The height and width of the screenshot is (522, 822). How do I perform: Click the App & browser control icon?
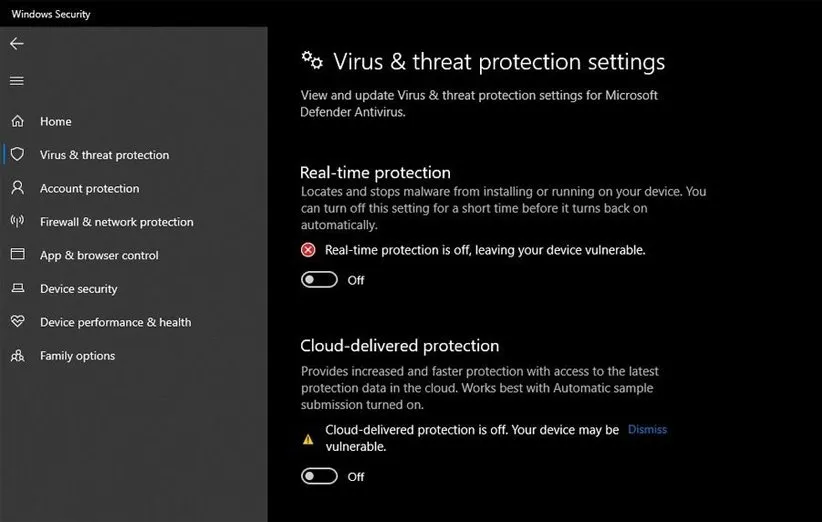pyautogui.click(x=17, y=255)
